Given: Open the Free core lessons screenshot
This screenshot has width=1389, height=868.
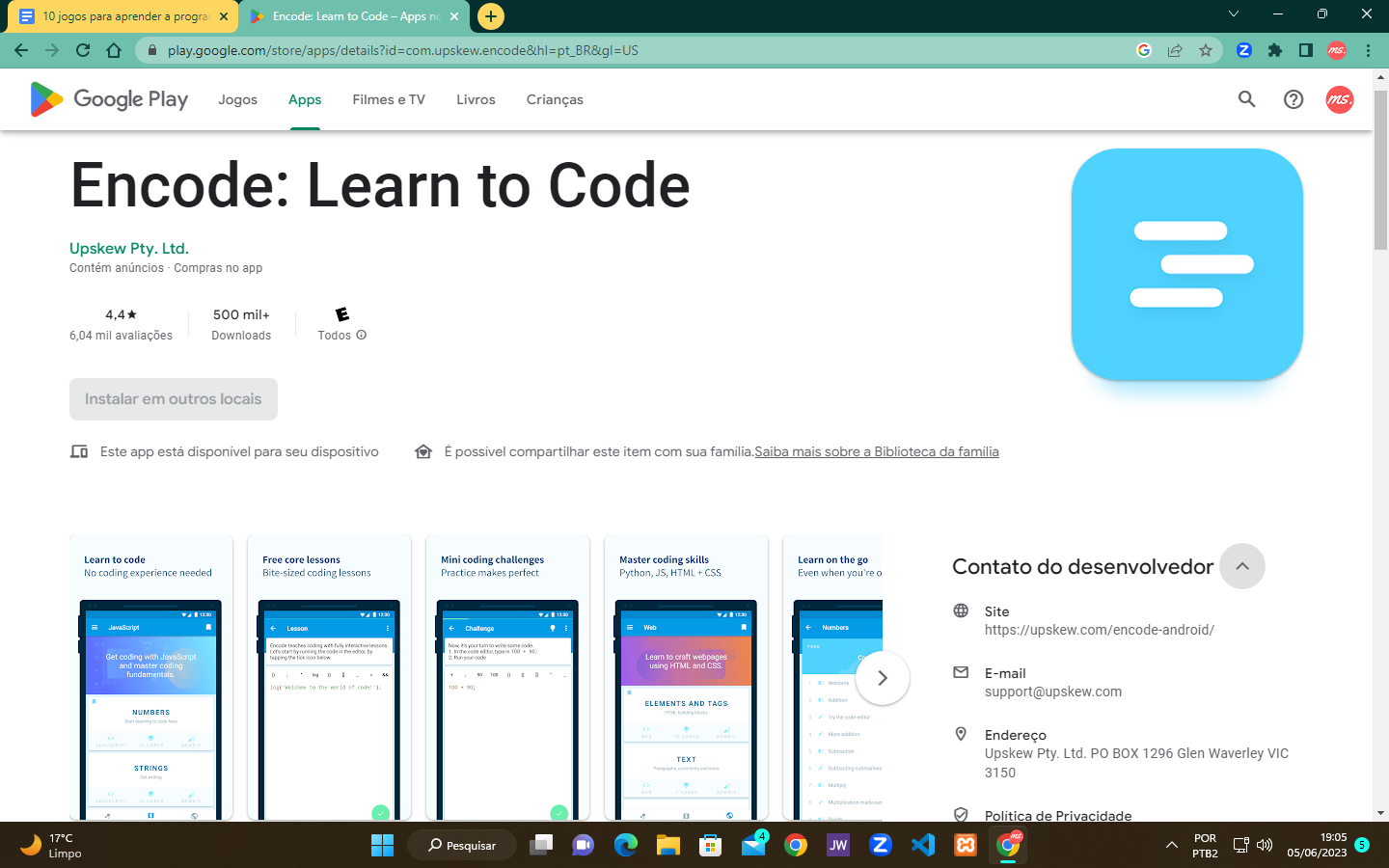Looking at the screenshot, I should click(330, 678).
